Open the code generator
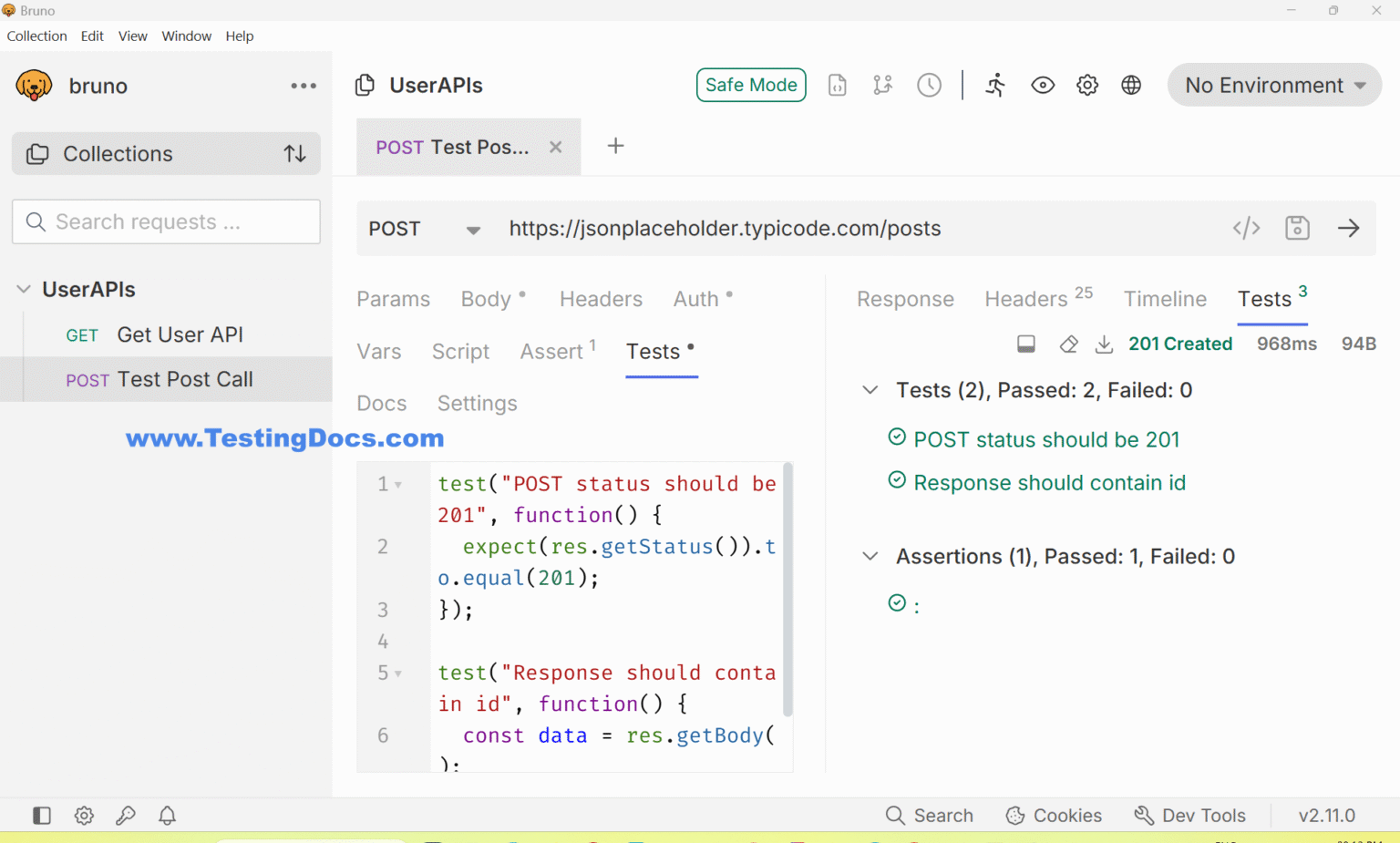The height and width of the screenshot is (843, 1400). tap(1246, 228)
